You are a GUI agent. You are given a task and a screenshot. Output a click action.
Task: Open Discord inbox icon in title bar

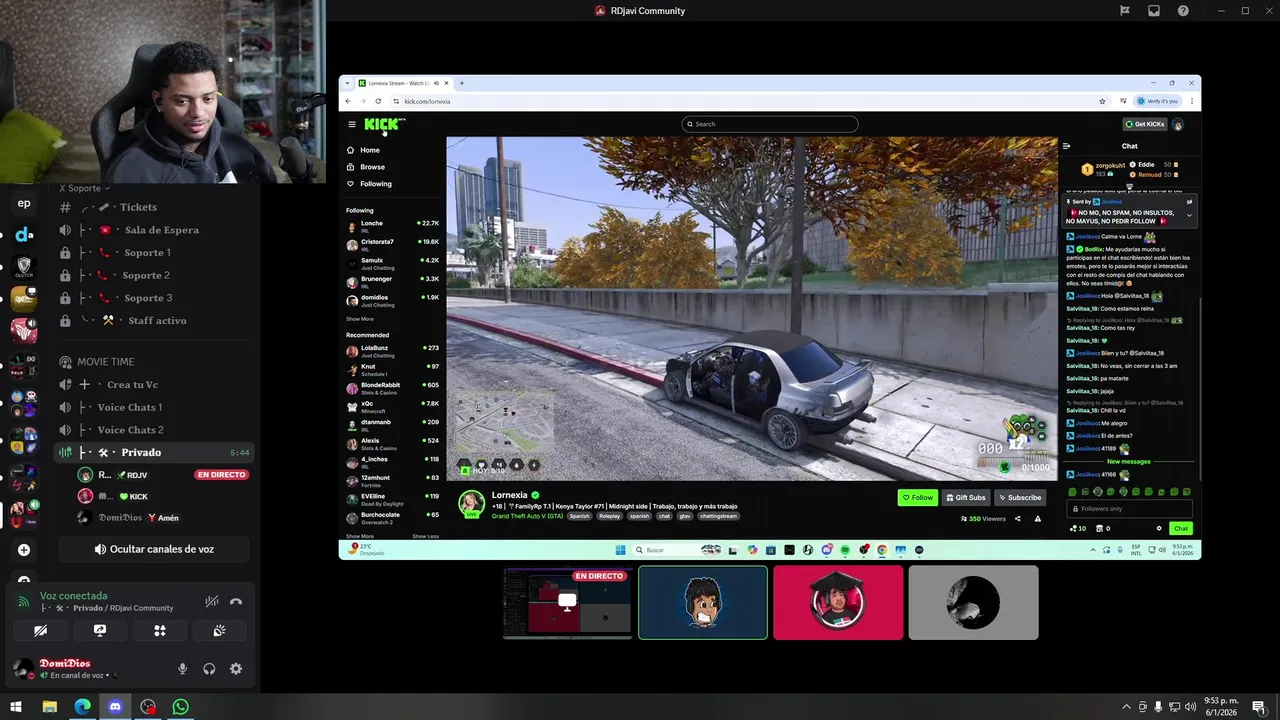tap(1154, 11)
